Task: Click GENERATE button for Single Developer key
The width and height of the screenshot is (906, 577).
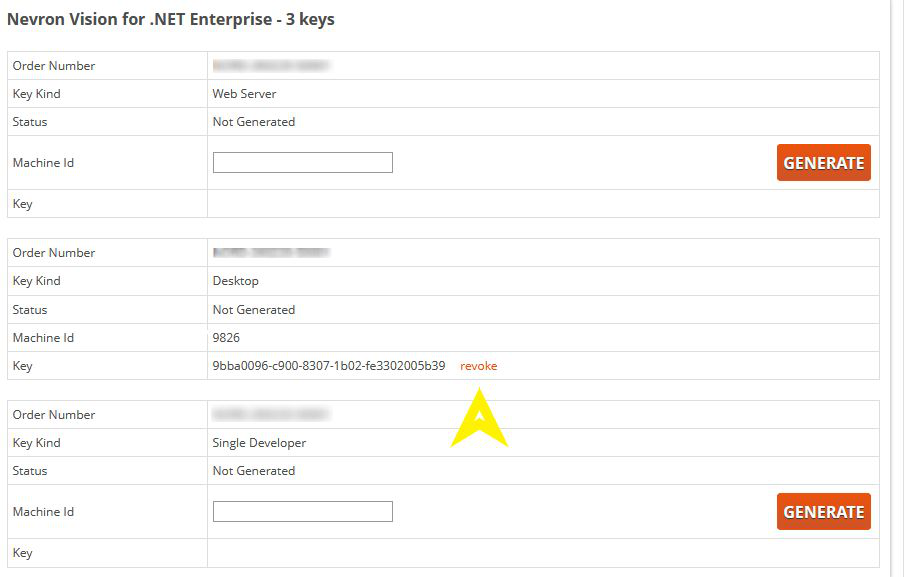Action: coord(823,512)
